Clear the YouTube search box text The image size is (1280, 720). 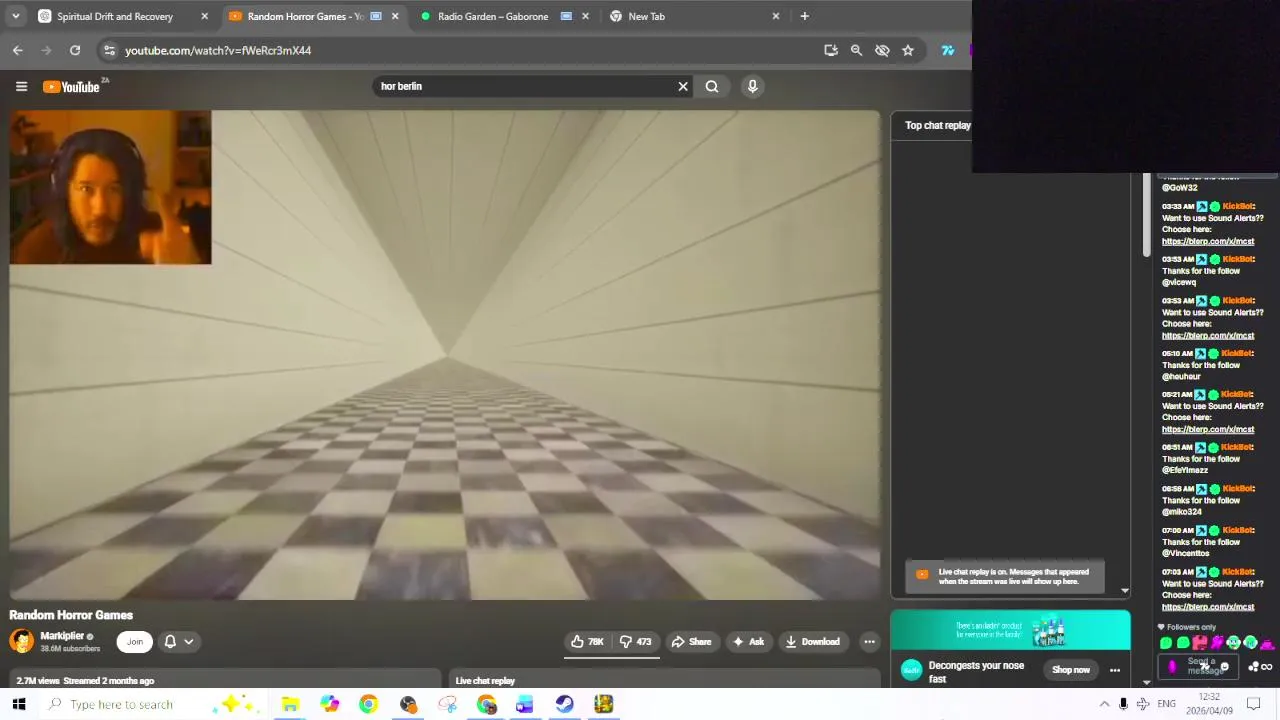point(683,86)
